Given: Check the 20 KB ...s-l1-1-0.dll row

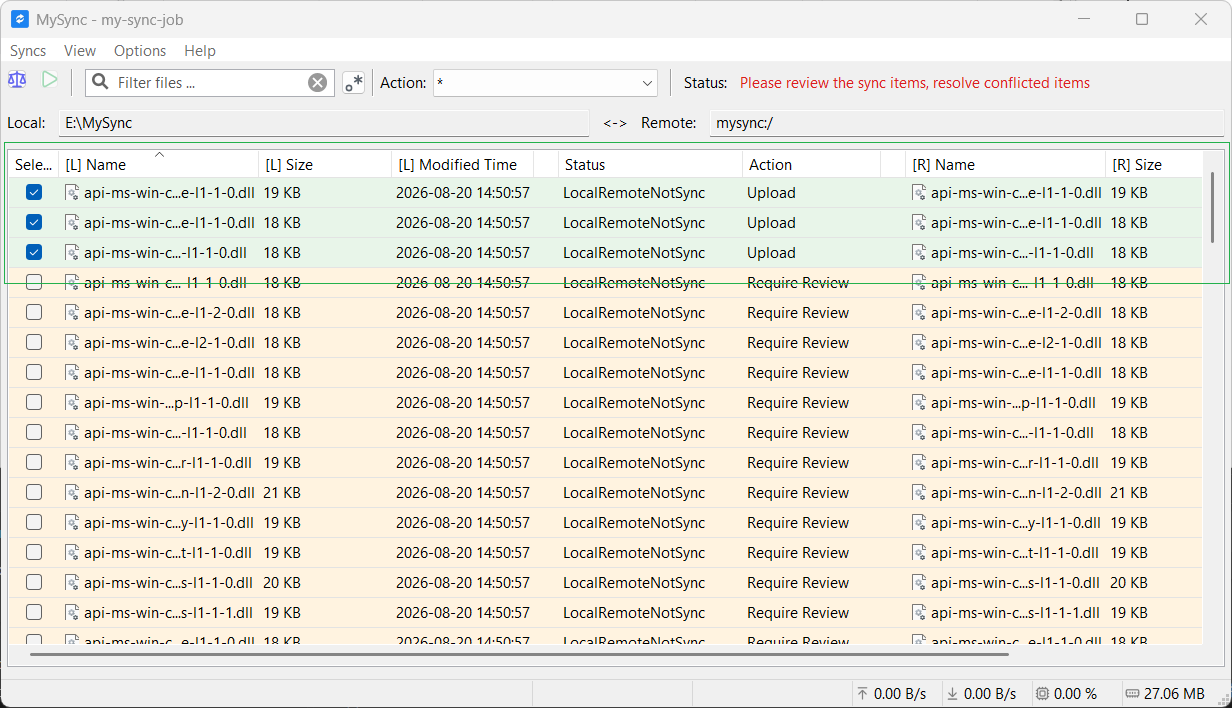Looking at the screenshot, I should click(x=34, y=583).
